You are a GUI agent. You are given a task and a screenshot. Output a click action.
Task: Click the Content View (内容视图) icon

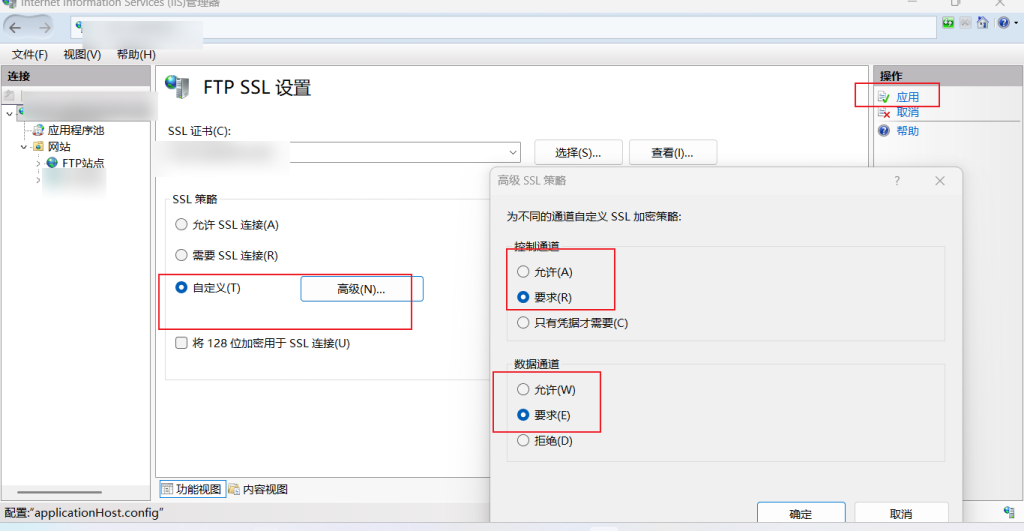(234, 489)
